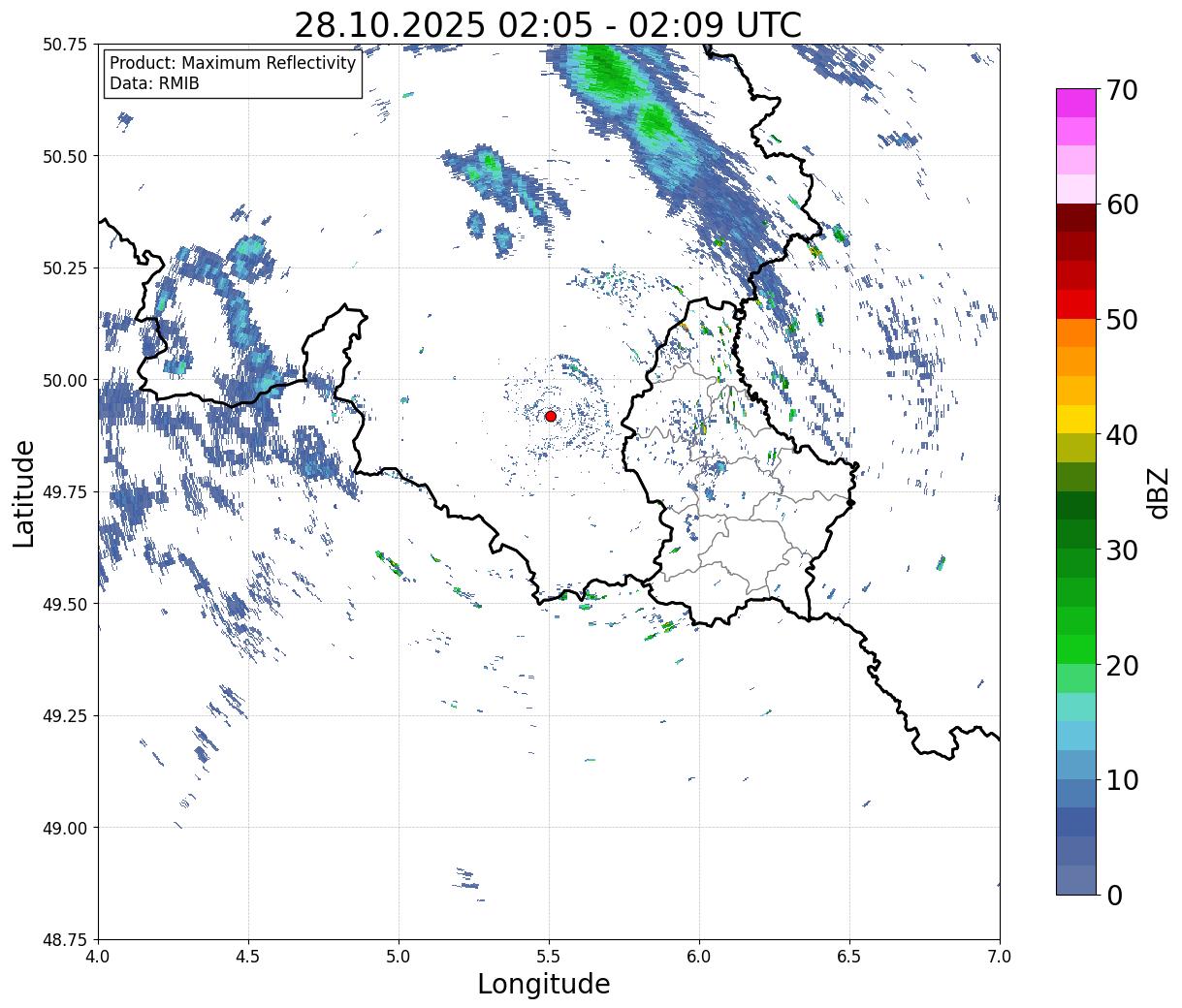
Task: Click the longitude tick label 7.0
Action: coord(1000,957)
